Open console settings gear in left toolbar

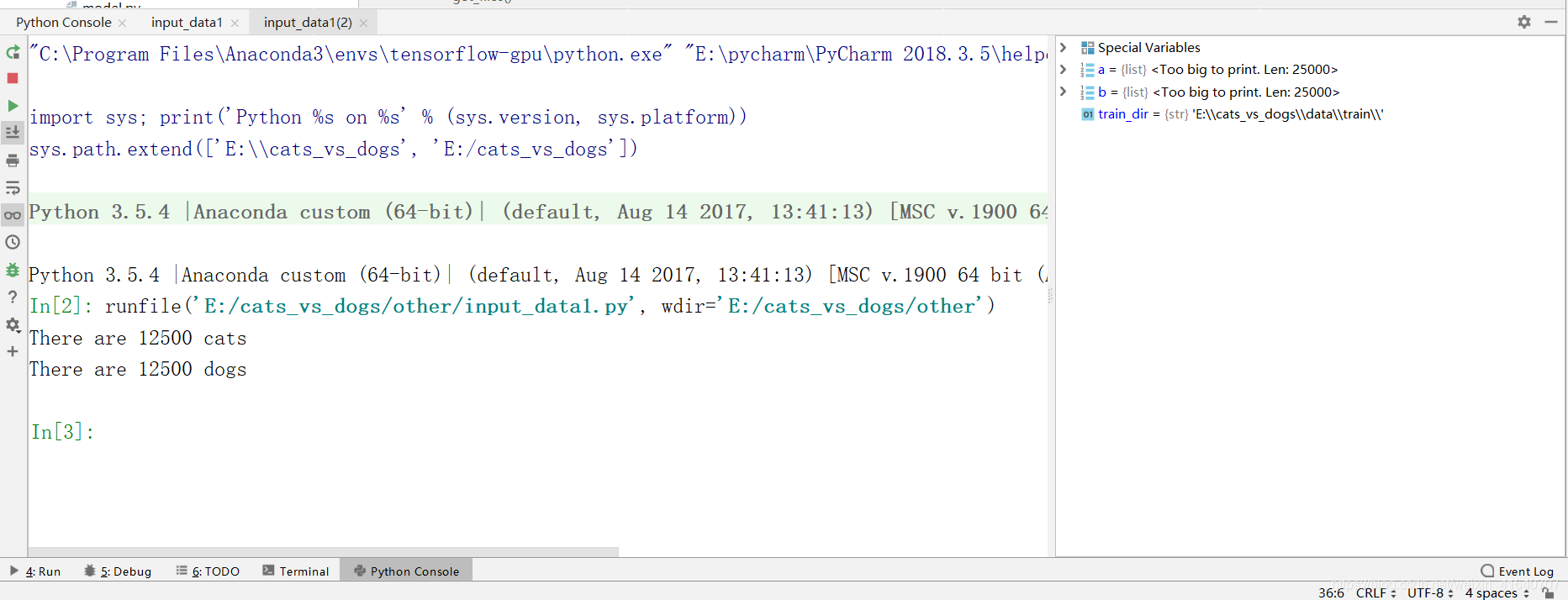tap(13, 324)
